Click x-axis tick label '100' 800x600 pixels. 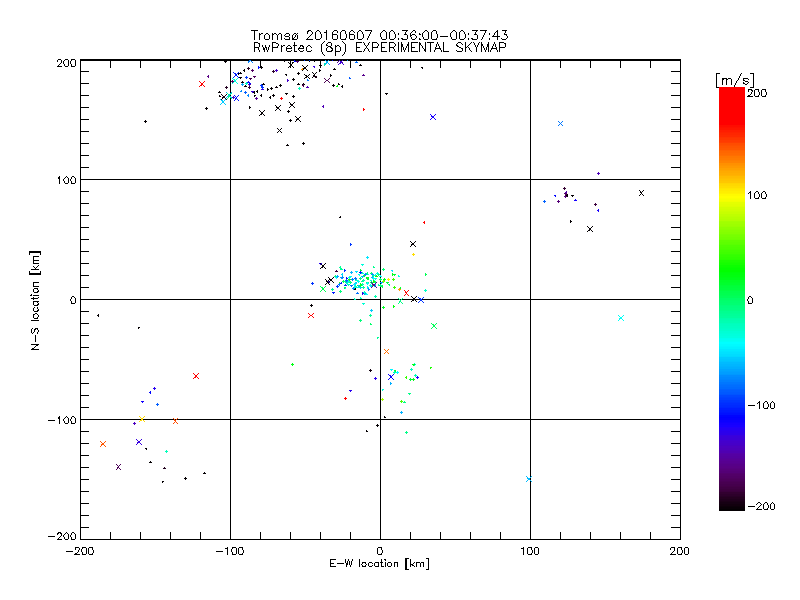530,551
